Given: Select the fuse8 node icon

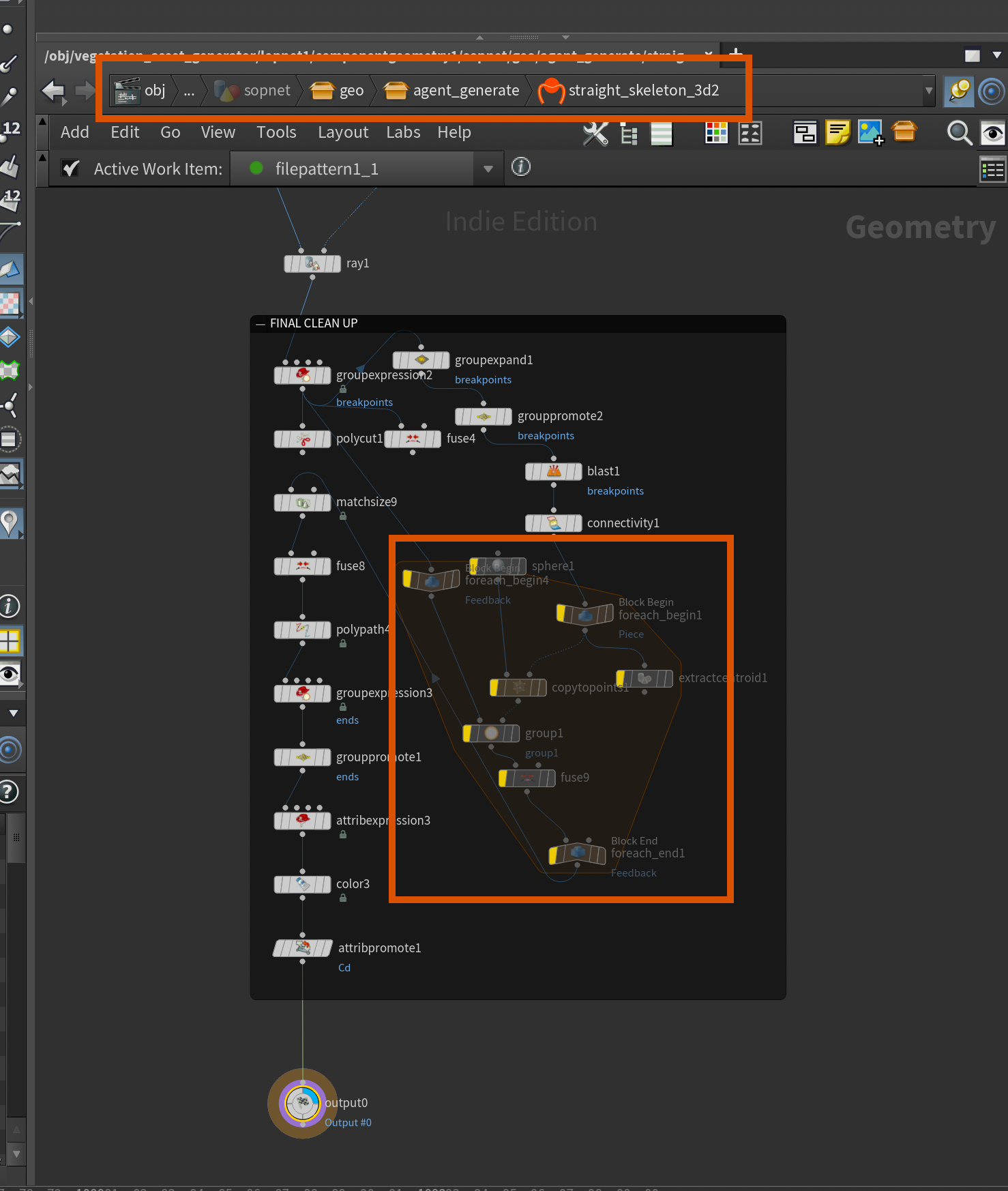Looking at the screenshot, I should pyautogui.click(x=303, y=566).
